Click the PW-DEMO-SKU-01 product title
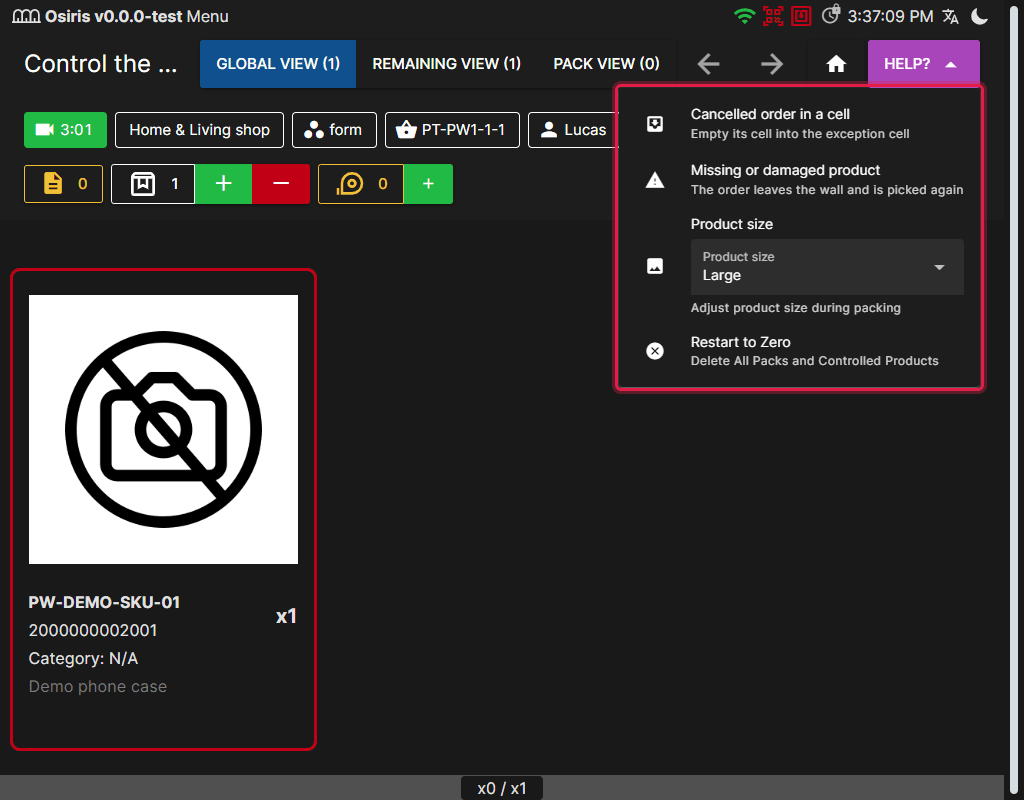The width and height of the screenshot is (1024, 800). [104, 602]
